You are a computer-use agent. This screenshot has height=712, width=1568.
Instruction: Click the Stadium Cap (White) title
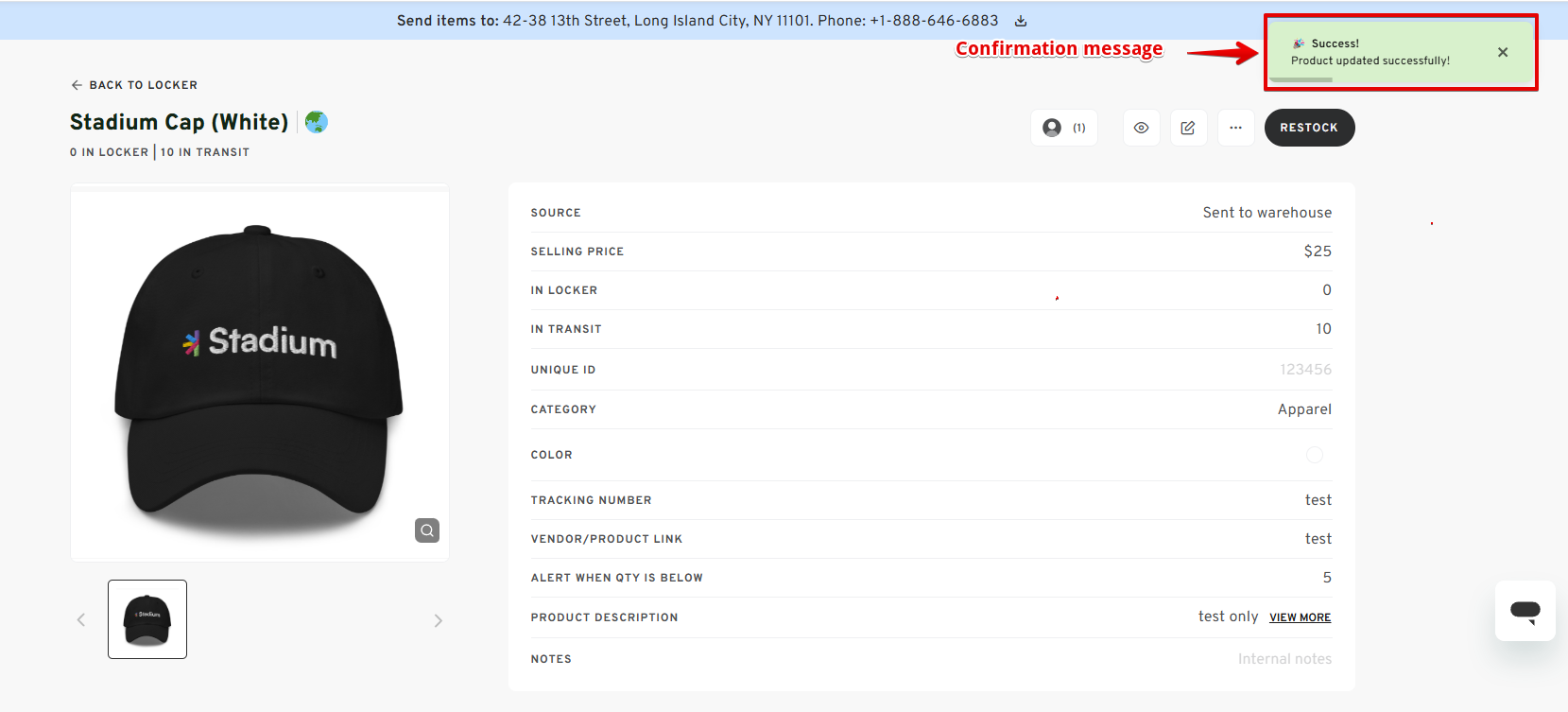180,122
